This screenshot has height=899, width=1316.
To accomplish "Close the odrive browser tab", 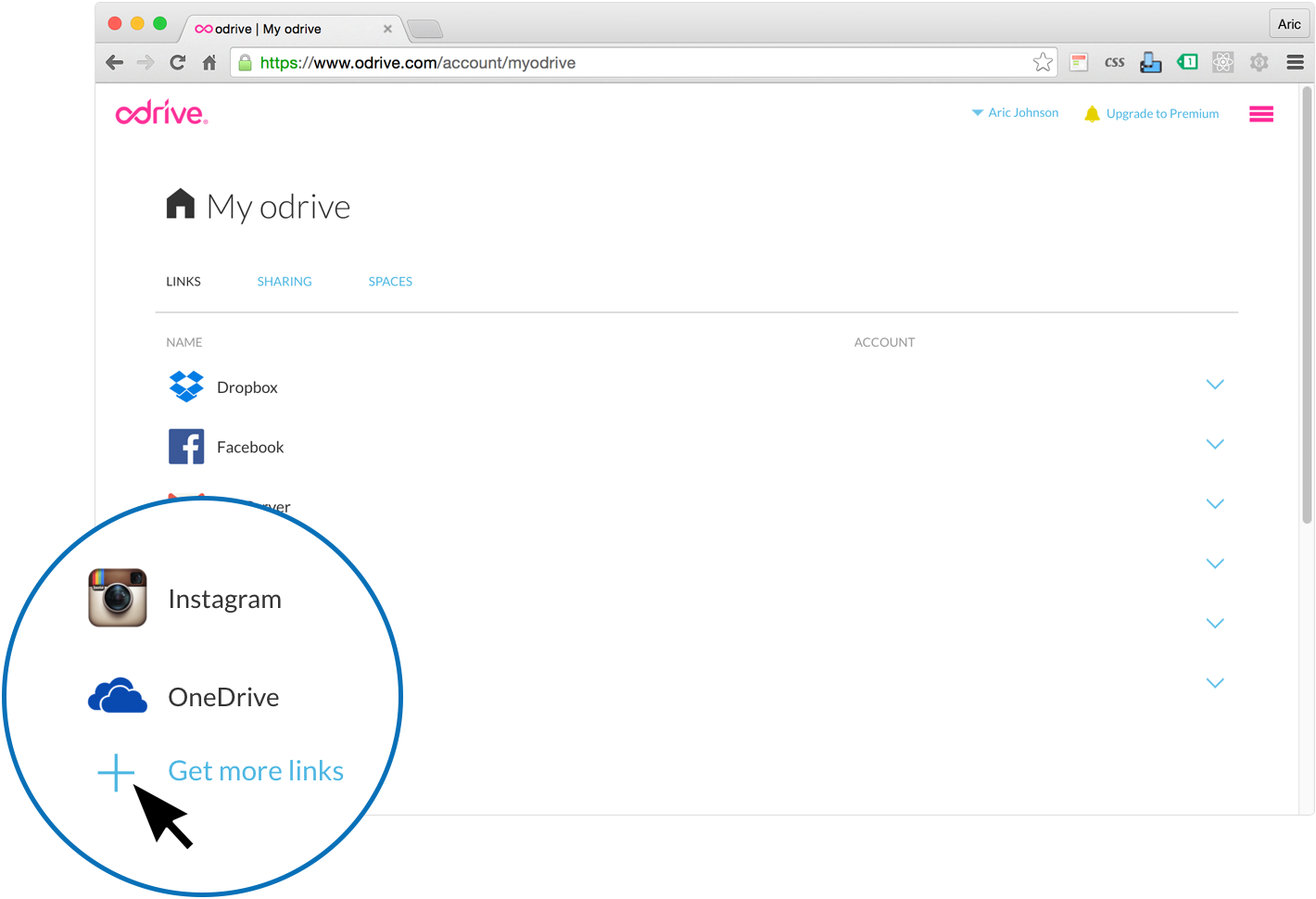I will (x=387, y=29).
